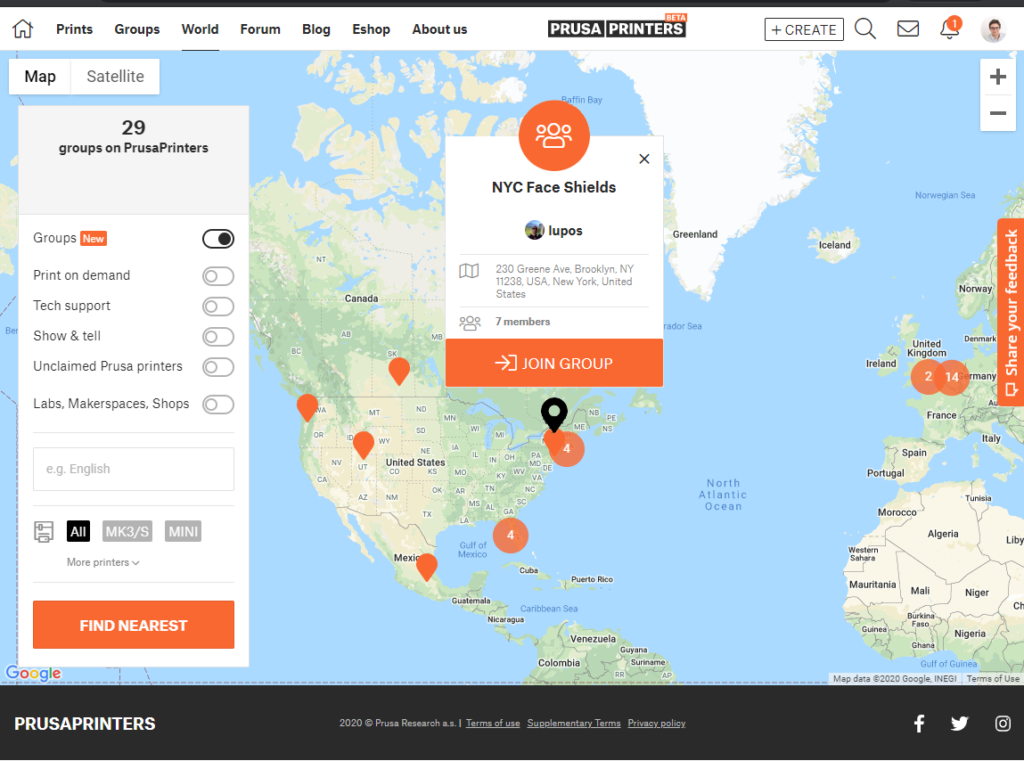
Task: Select the All printers filter
Action: click(x=78, y=532)
